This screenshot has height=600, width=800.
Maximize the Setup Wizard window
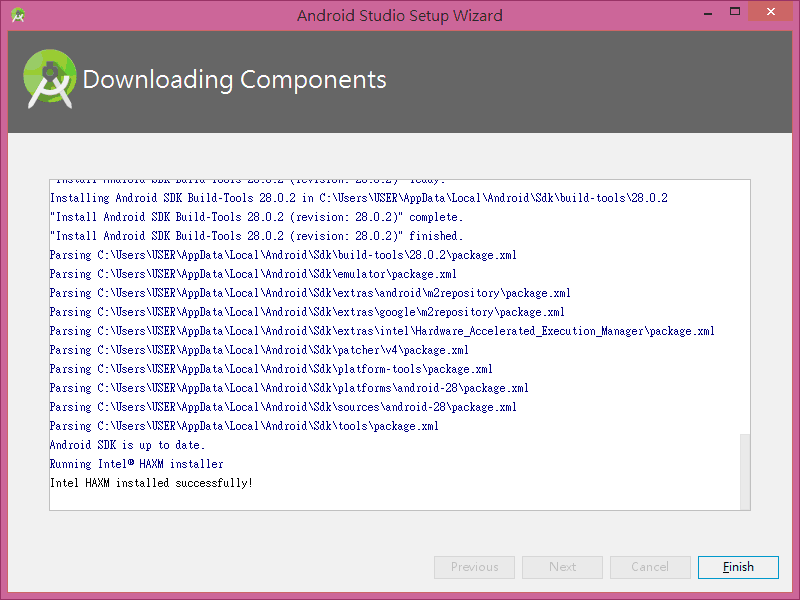click(735, 12)
